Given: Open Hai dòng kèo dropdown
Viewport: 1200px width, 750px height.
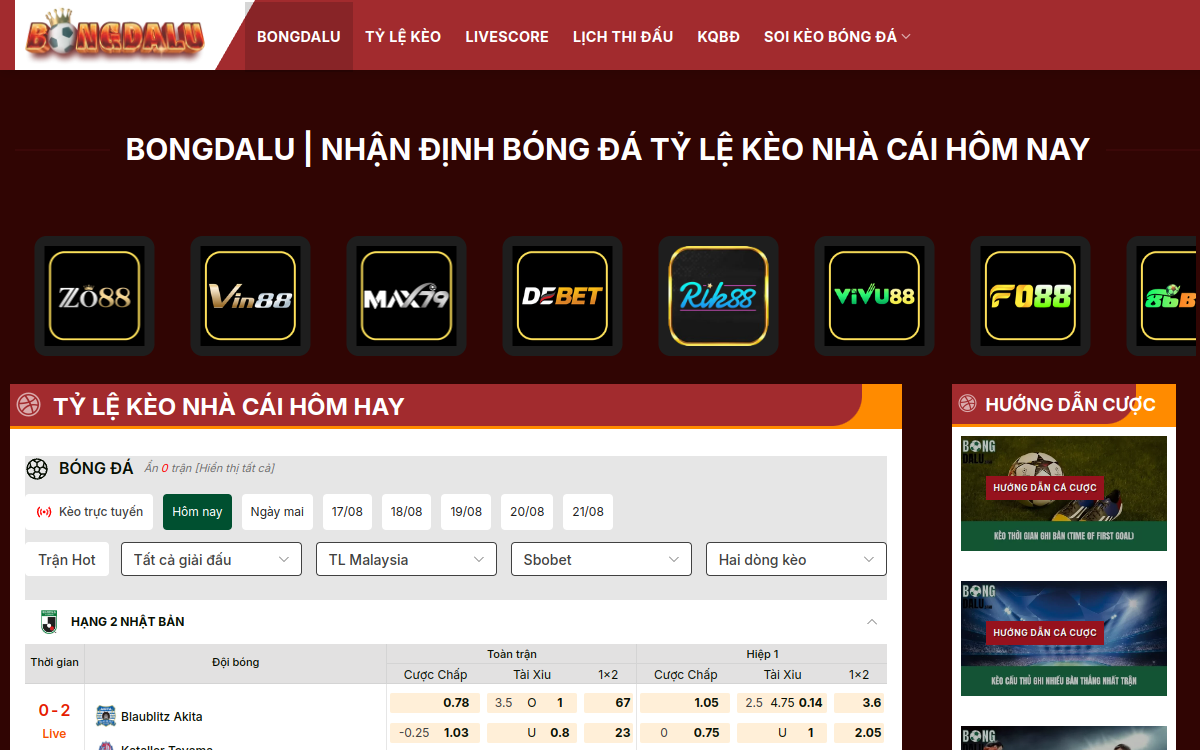Looking at the screenshot, I should (x=796, y=560).
